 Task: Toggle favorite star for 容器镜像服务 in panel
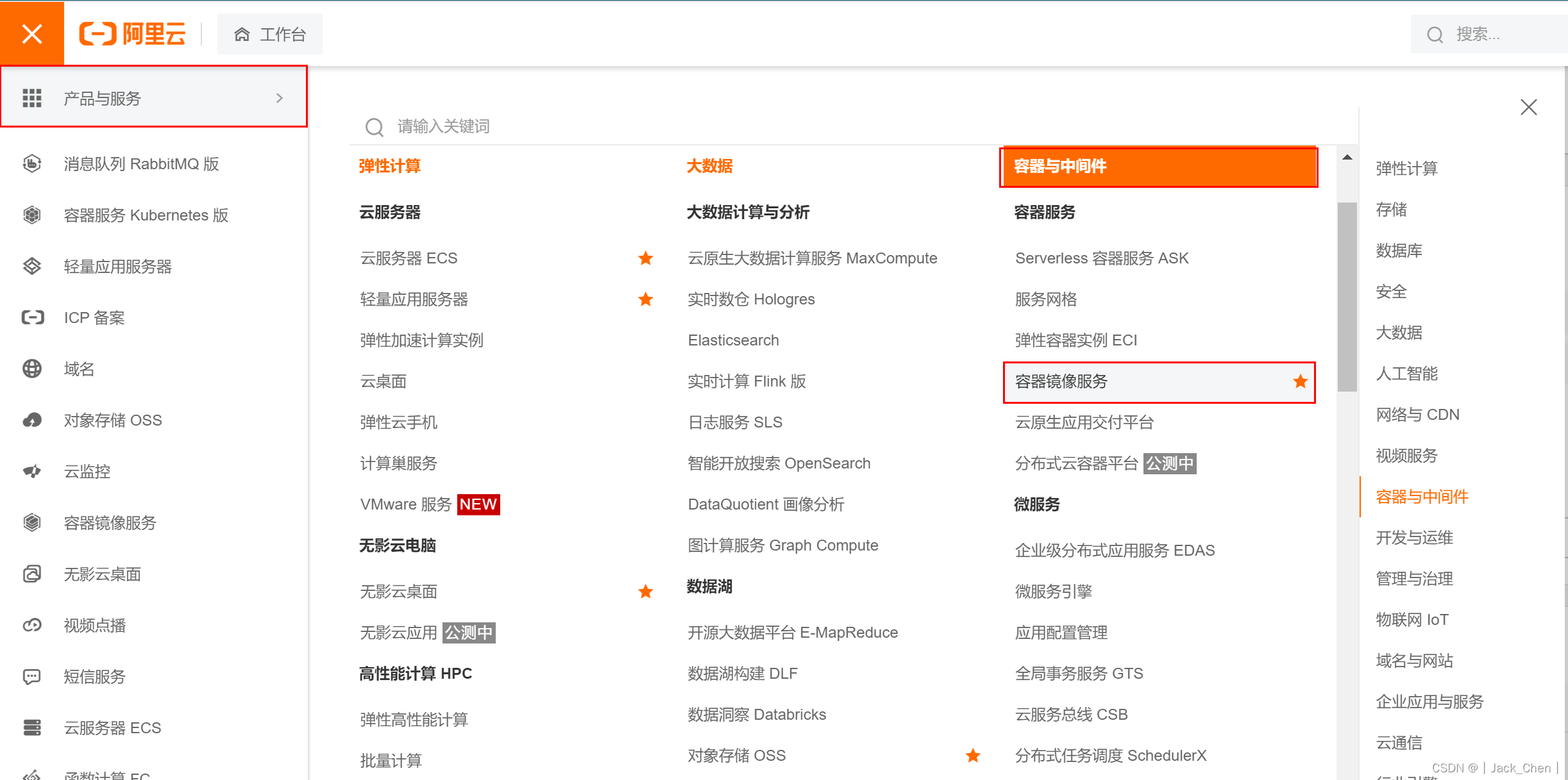pos(1301,381)
